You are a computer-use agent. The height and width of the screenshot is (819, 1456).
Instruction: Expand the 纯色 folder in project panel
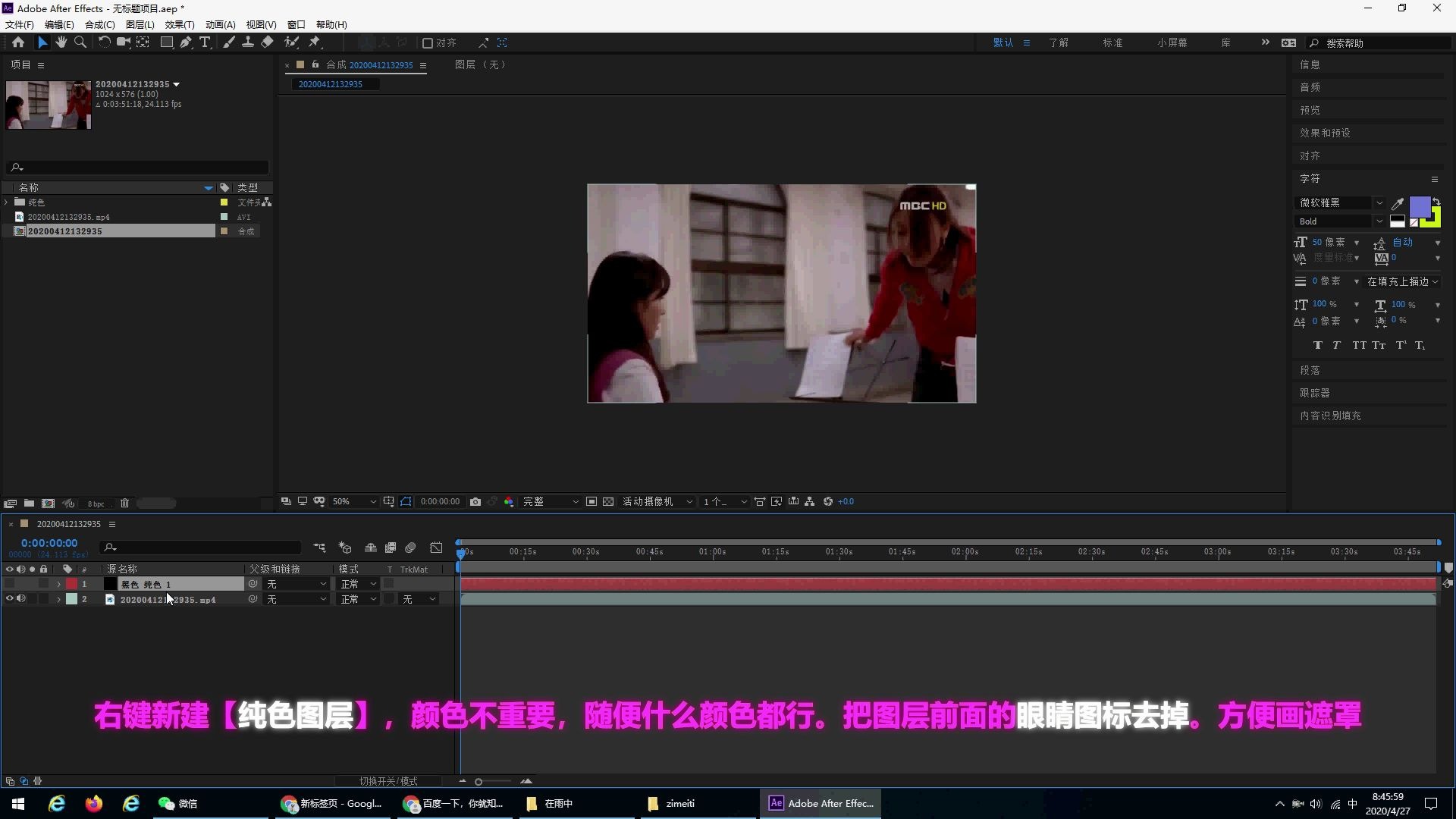click(7, 202)
